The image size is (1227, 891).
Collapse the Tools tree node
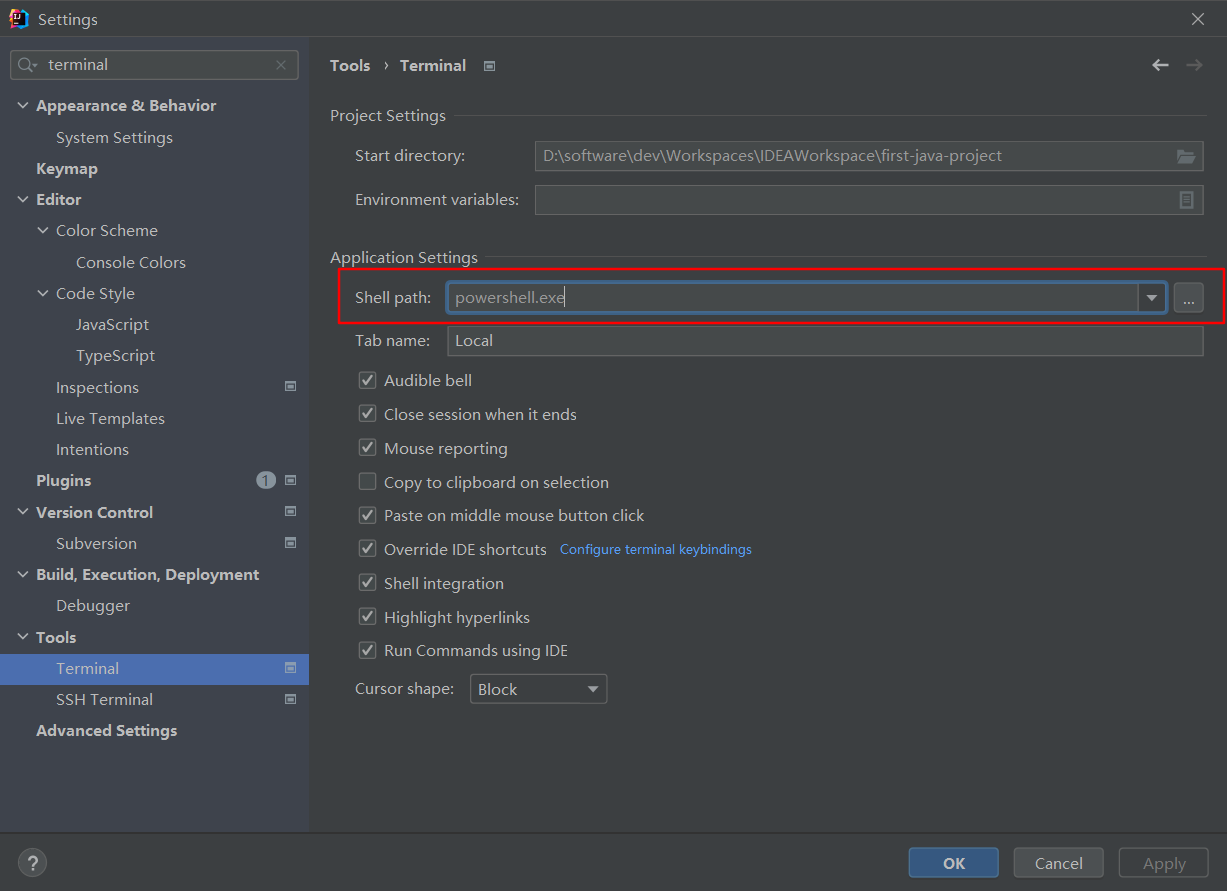pyautogui.click(x=23, y=637)
